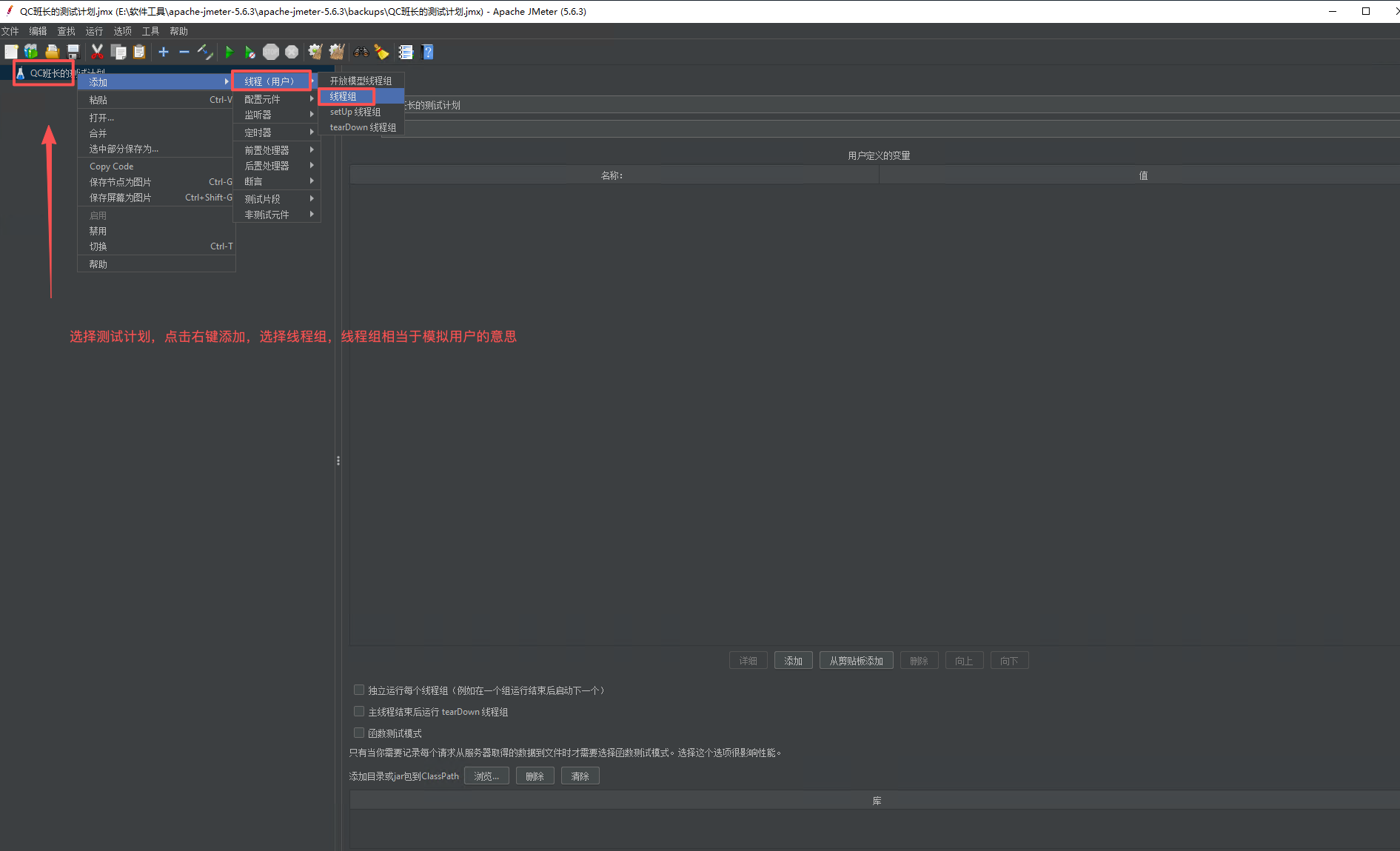Open the 工具 menu

[x=151, y=31]
